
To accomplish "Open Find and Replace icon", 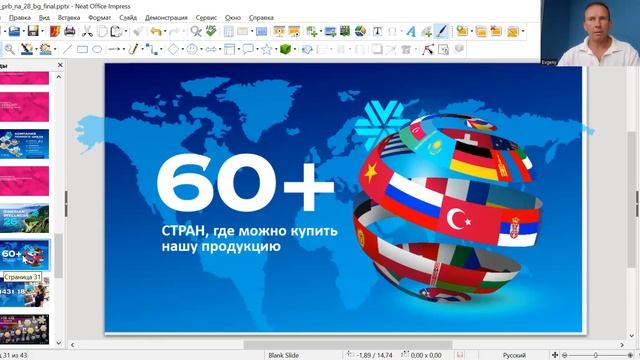I will (x=196, y=31).
